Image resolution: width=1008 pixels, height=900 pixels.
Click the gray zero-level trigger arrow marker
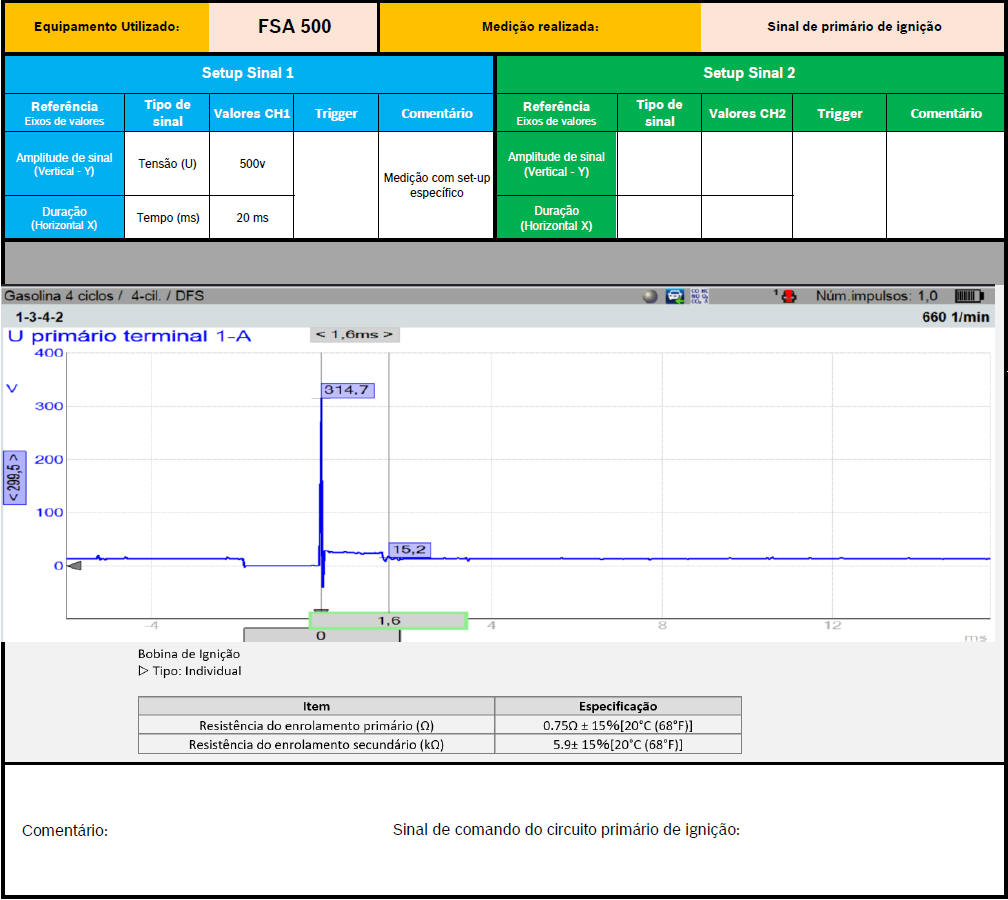tap(73, 566)
